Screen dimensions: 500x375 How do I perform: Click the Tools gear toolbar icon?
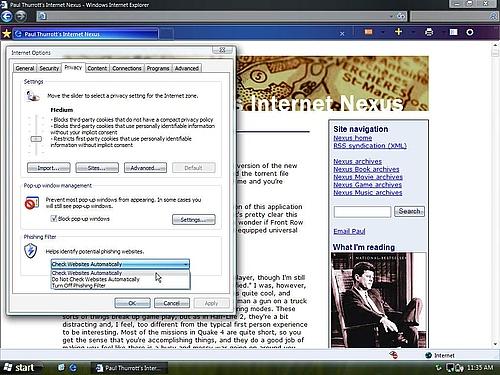pyautogui.click(x=470, y=32)
